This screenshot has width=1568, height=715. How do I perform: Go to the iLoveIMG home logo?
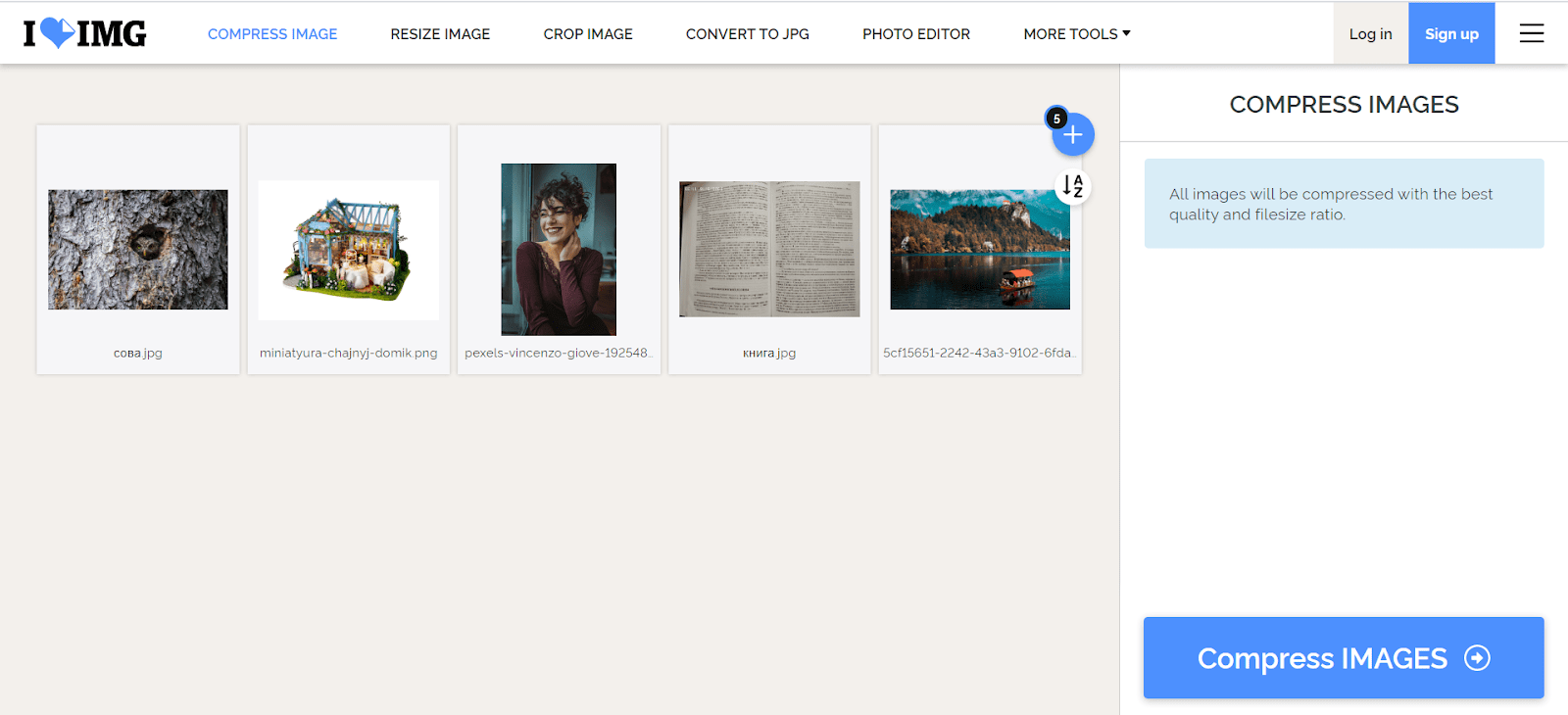[85, 33]
